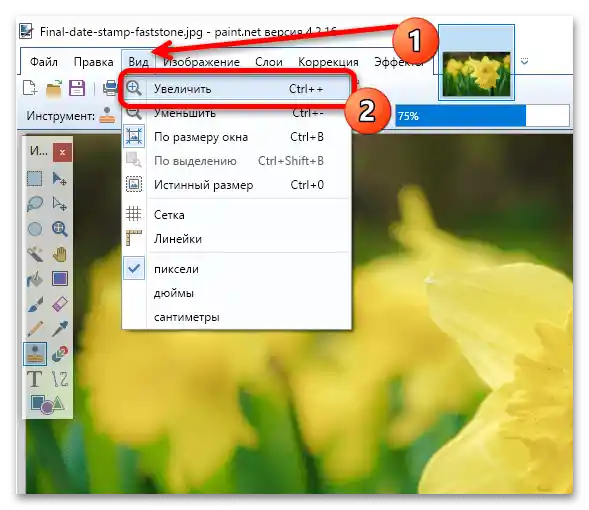Screen dimensions: 589x510
Task: Select the Color Picker eyedropper tool
Action: (60, 329)
